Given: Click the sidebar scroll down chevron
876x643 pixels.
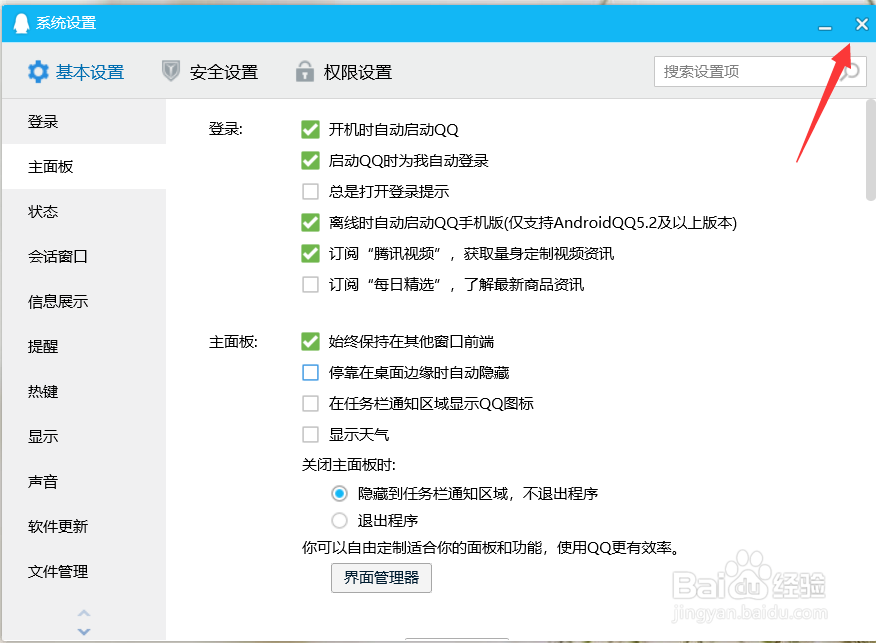Looking at the screenshot, I should pyautogui.click(x=84, y=631).
